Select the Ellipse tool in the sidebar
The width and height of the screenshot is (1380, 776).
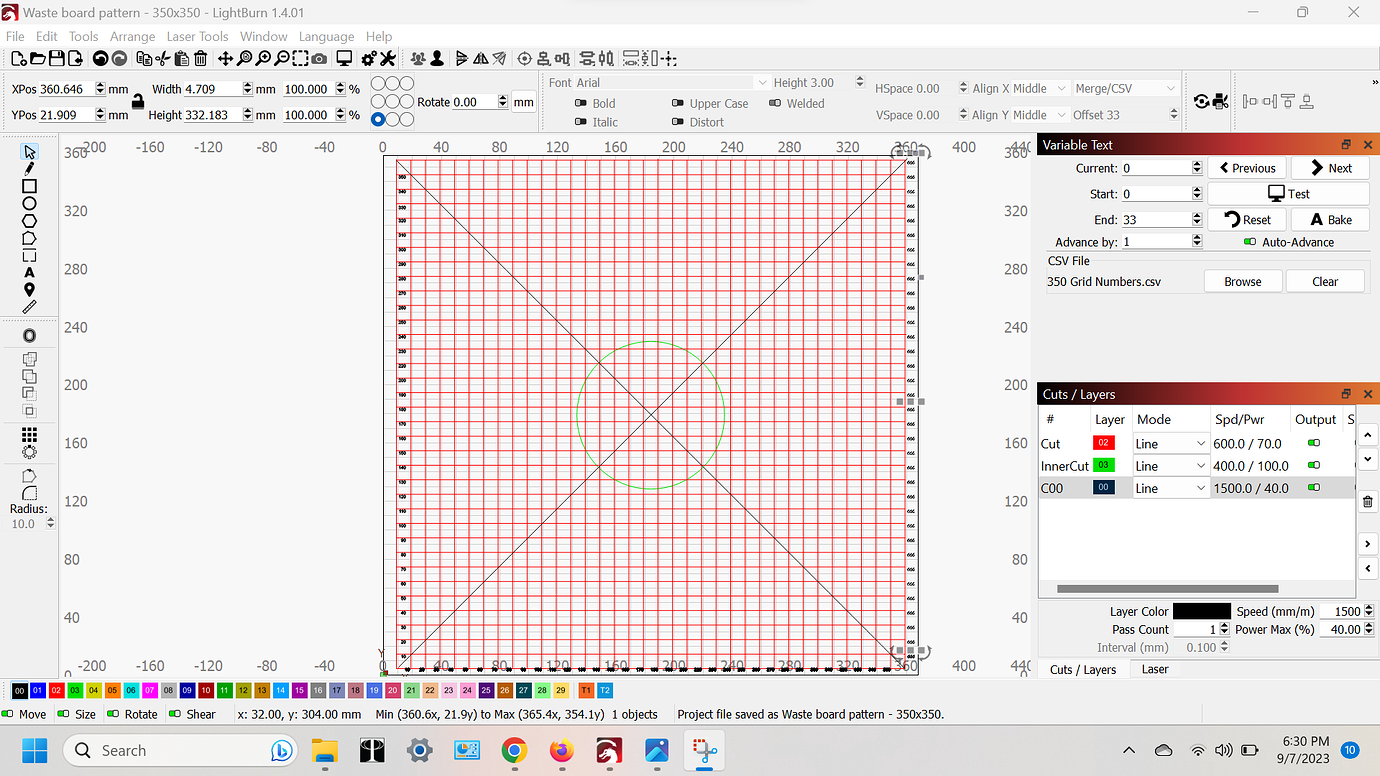click(30, 204)
